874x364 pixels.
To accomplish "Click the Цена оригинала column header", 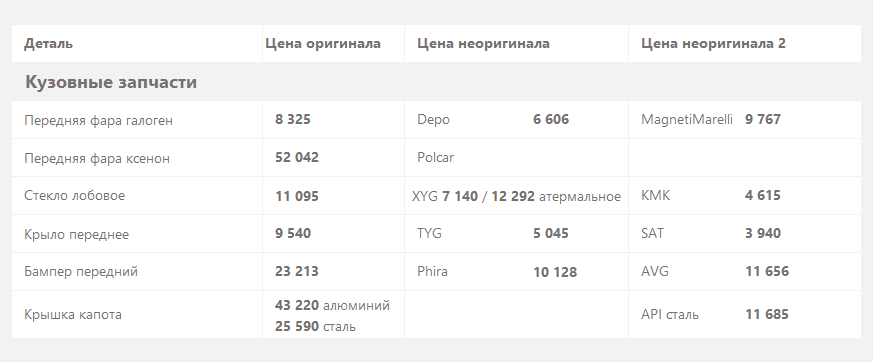I will click(323, 43).
